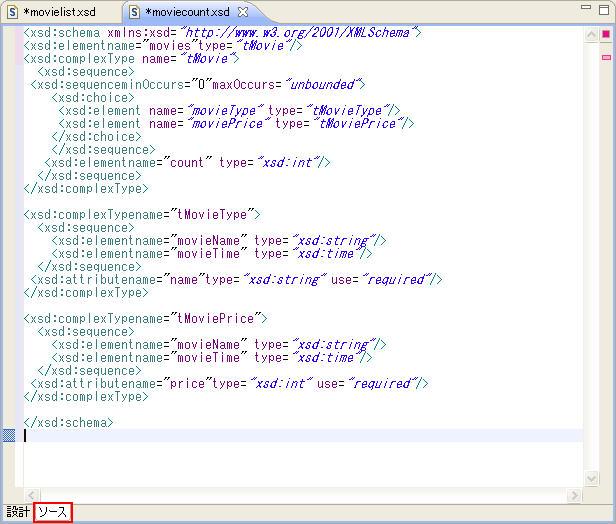
Task: Click the count element's "xsd:int" type value
Action: coord(290,162)
